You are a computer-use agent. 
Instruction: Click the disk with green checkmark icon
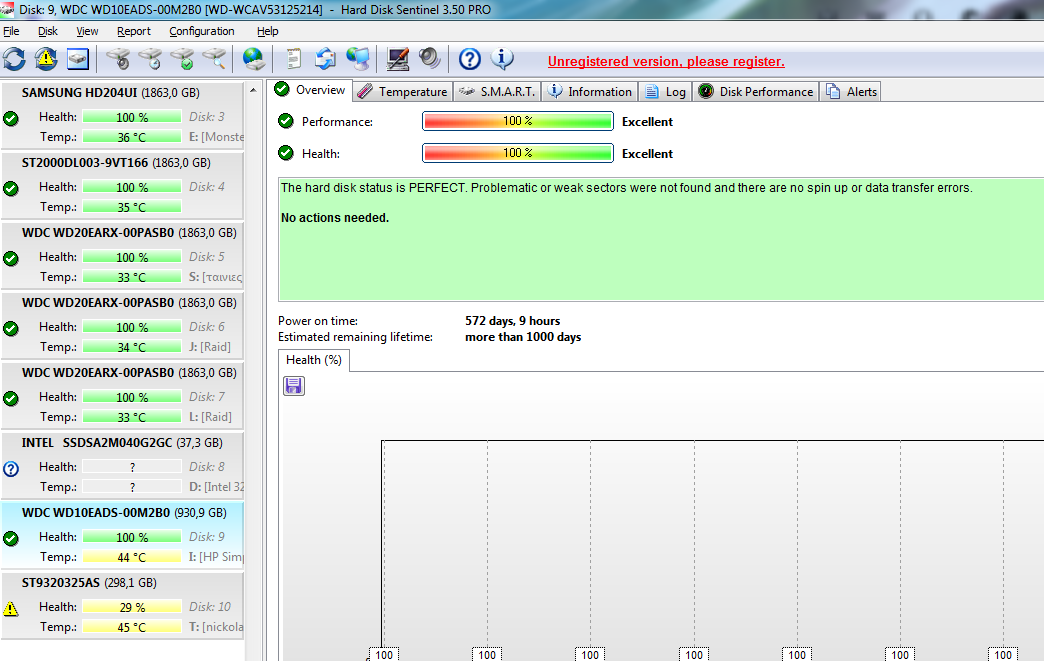tap(183, 59)
